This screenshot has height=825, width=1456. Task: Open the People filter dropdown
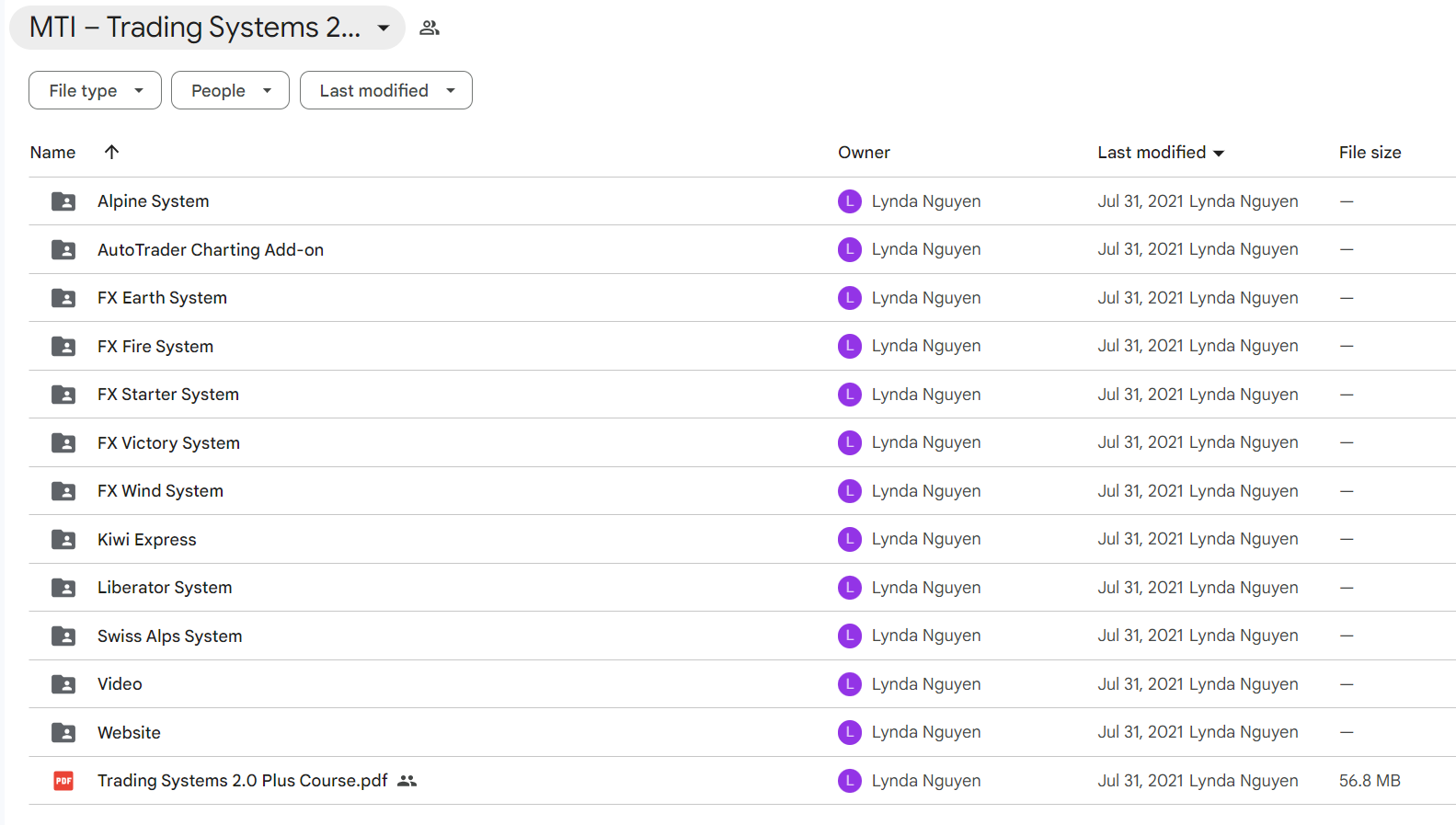(230, 90)
